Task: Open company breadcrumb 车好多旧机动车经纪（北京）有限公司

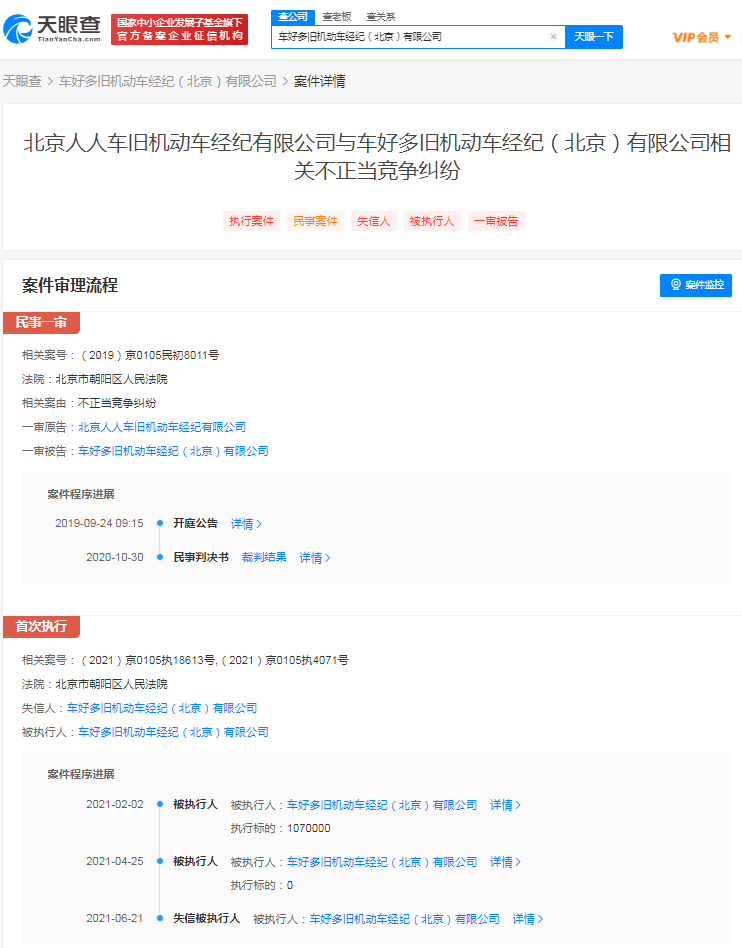Action: [168, 81]
